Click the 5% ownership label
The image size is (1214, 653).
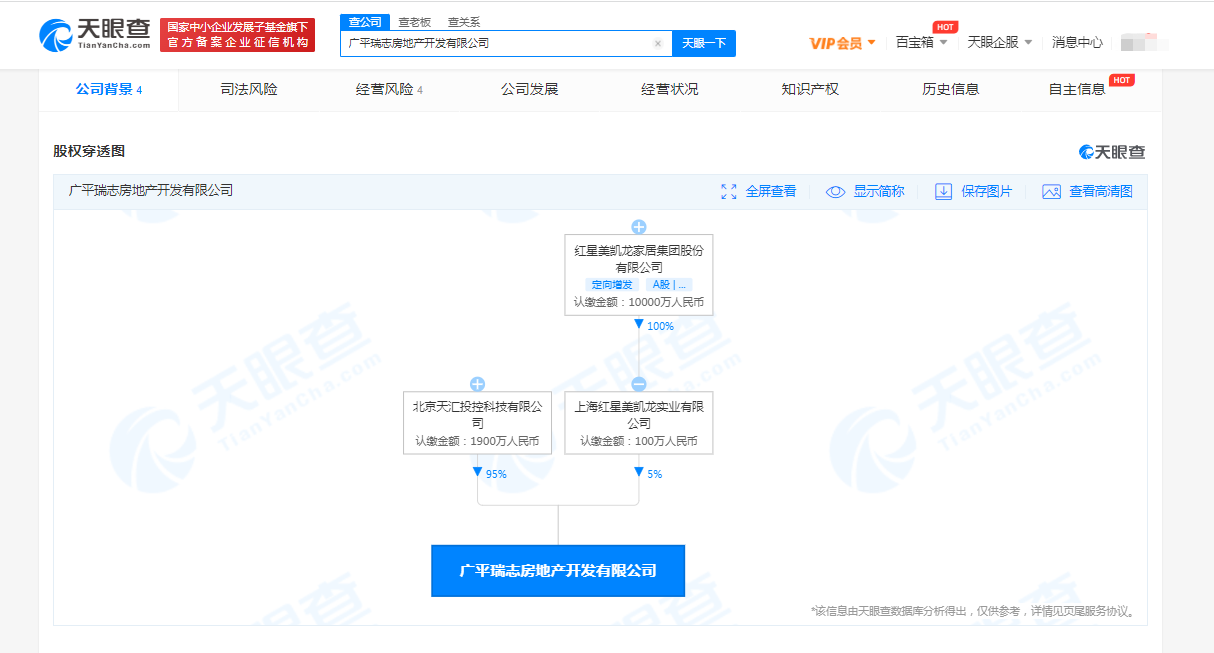point(655,474)
